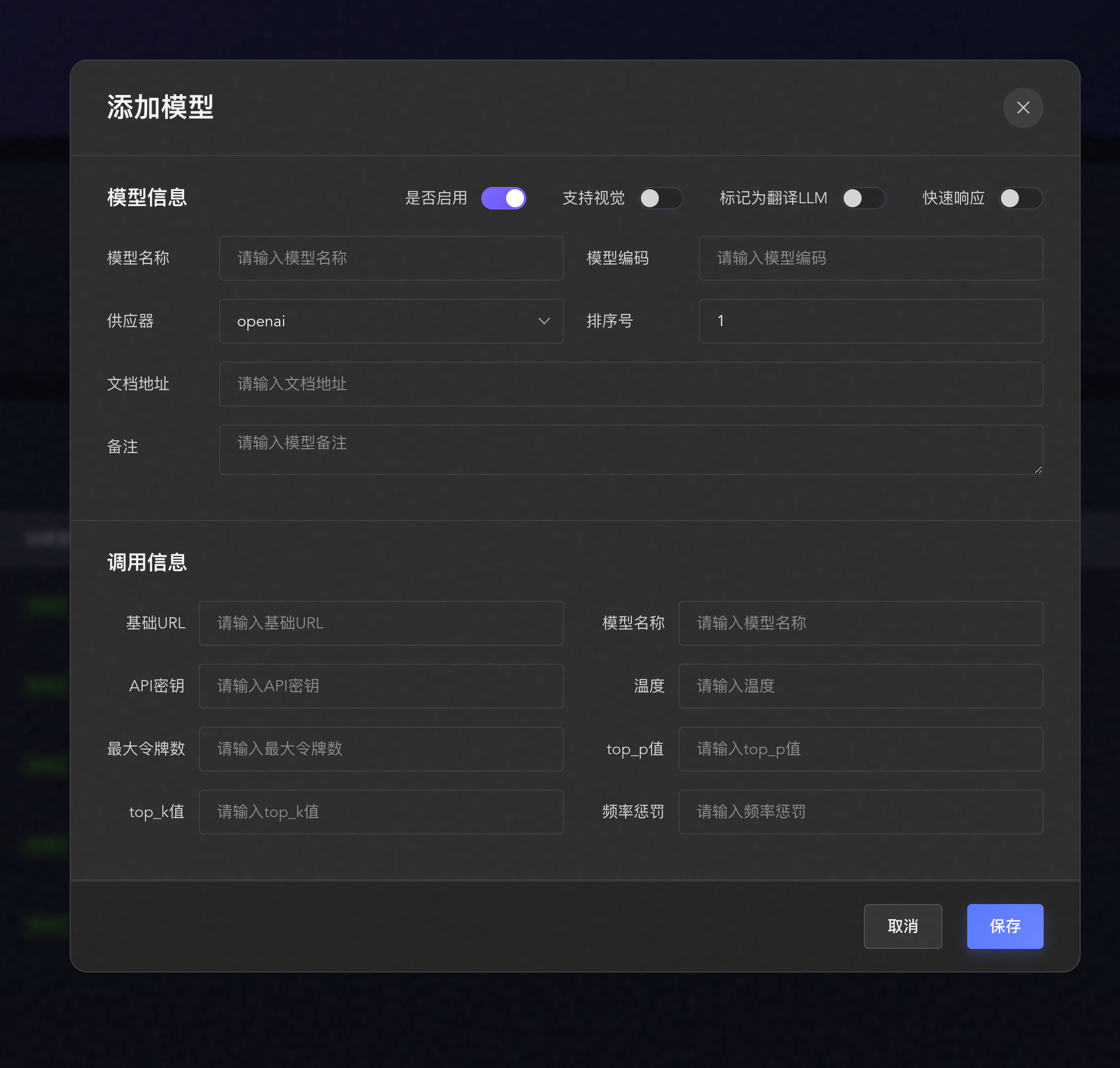Close the 添加模型 dialog
Image resolution: width=1120 pixels, height=1068 pixels.
1023,108
